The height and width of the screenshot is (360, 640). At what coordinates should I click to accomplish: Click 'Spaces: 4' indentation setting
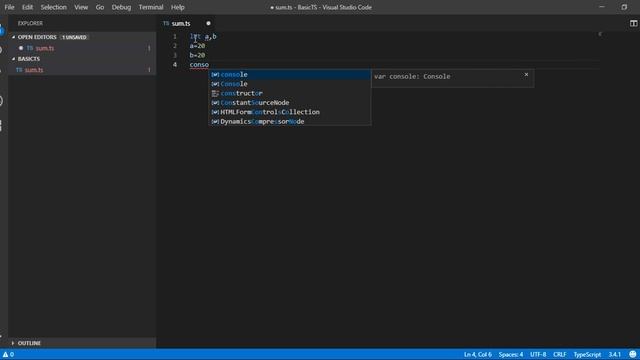coord(511,354)
